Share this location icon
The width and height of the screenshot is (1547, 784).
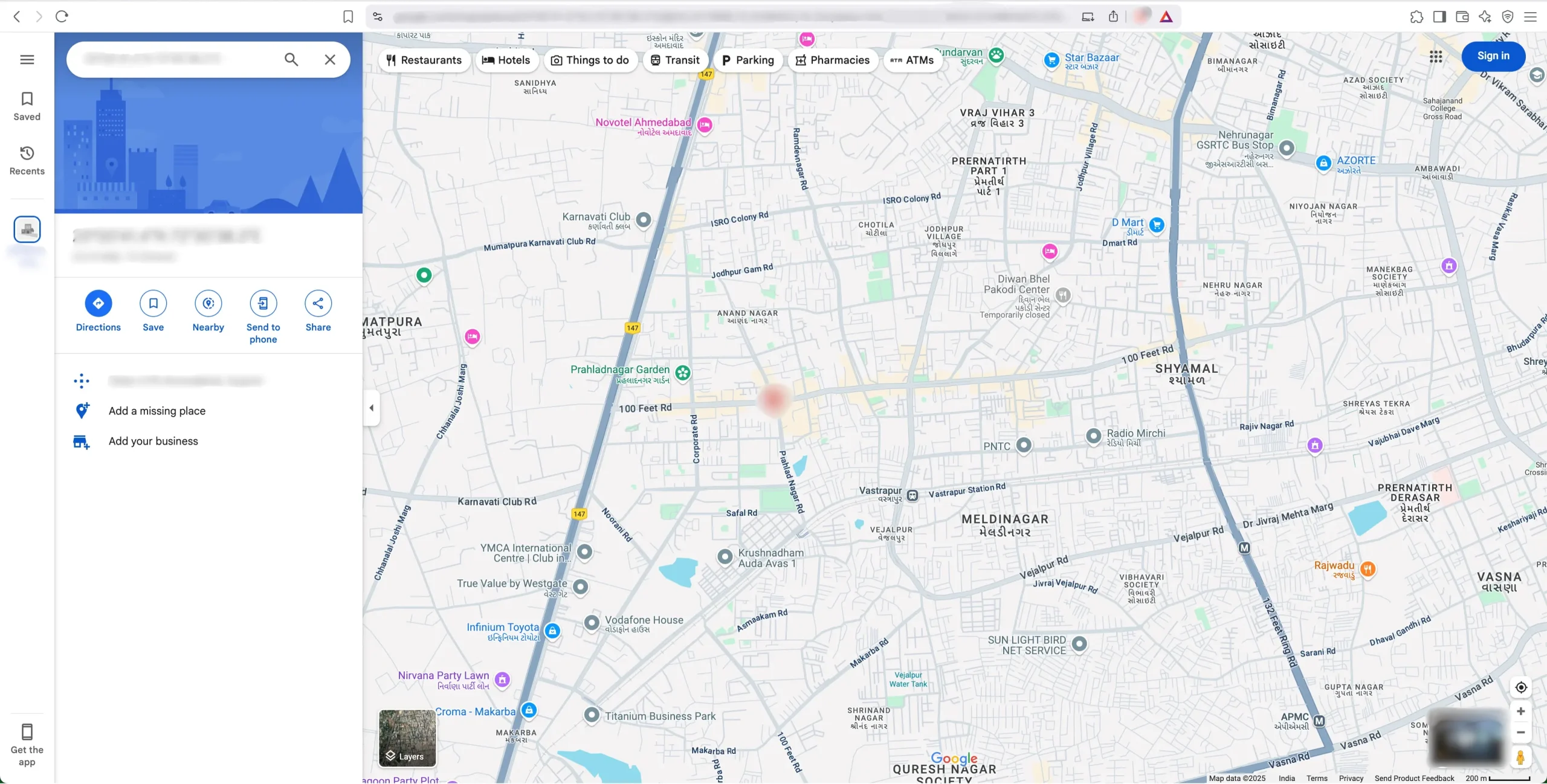tap(318, 303)
